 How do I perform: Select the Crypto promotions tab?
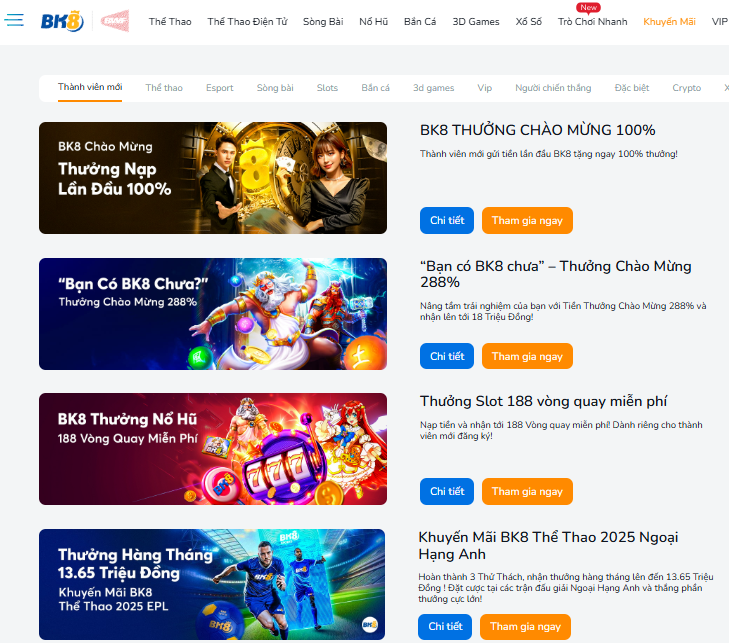686,87
